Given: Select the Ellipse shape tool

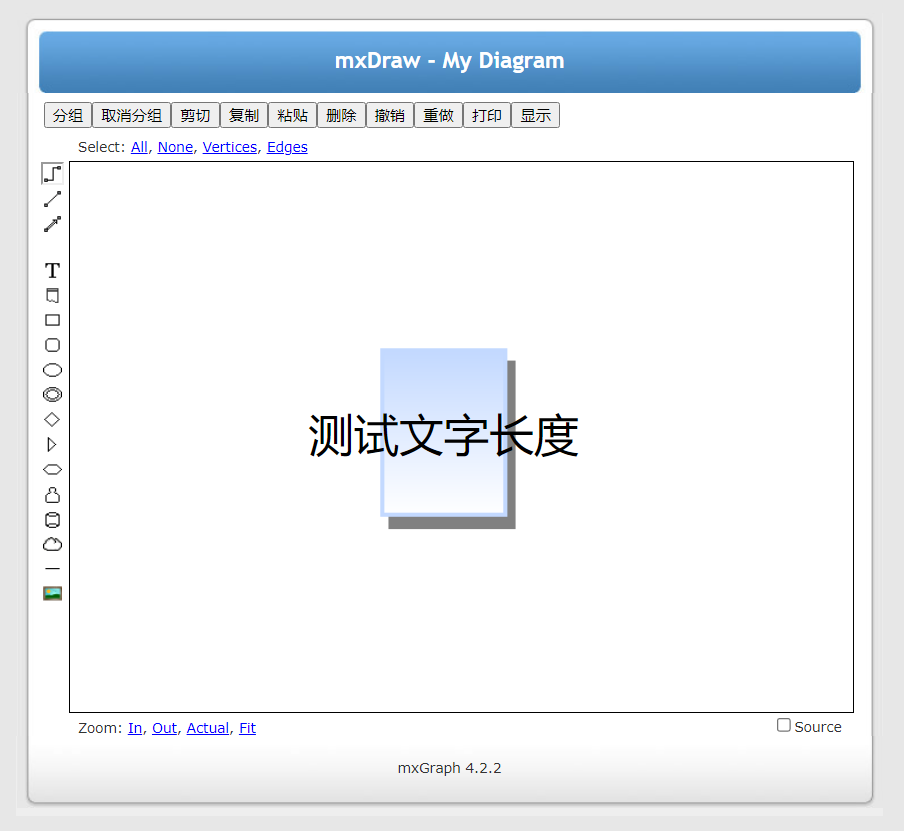Looking at the screenshot, I should pos(52,370).
